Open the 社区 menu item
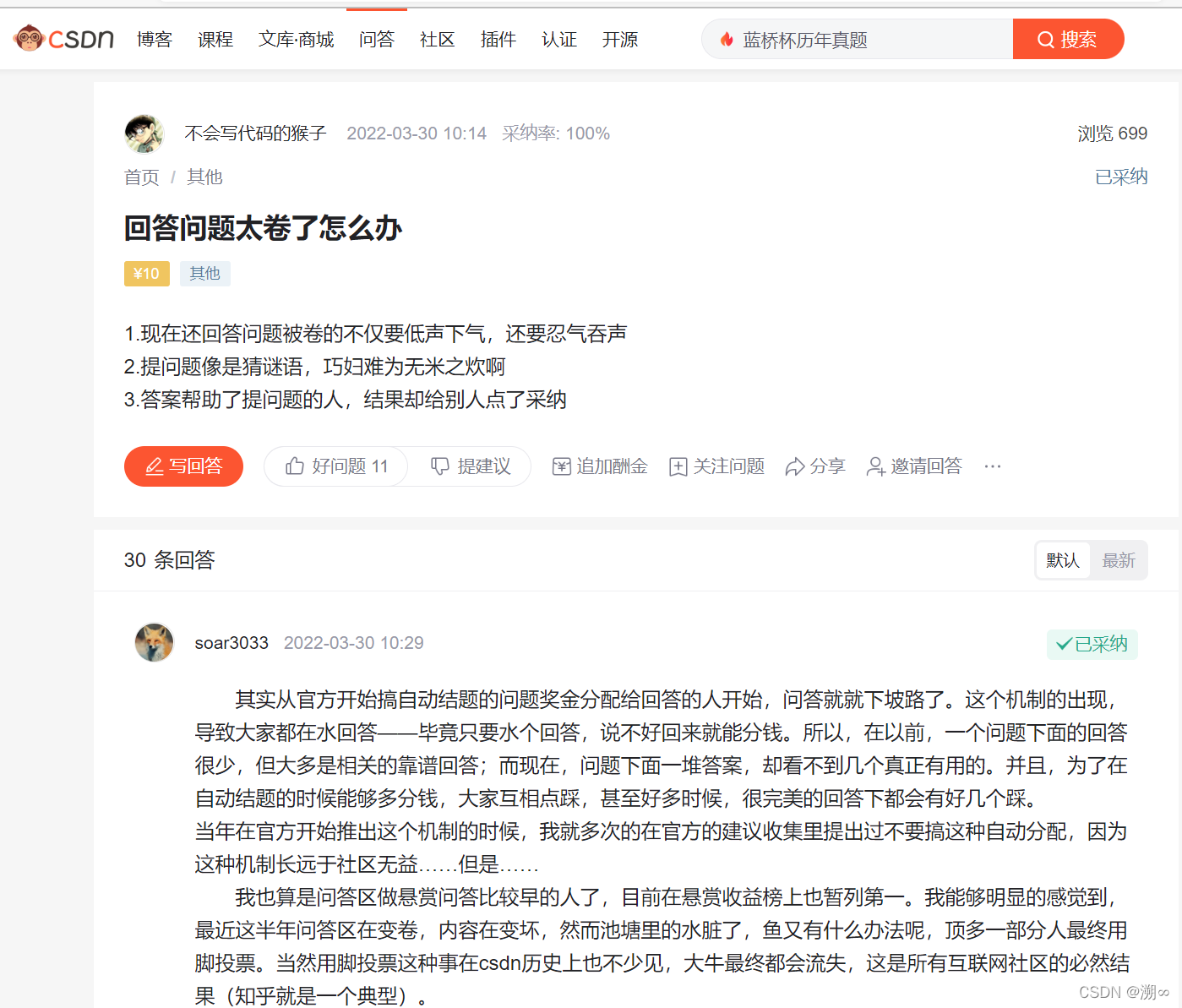1182x1008 pixels. pos(437,39)
